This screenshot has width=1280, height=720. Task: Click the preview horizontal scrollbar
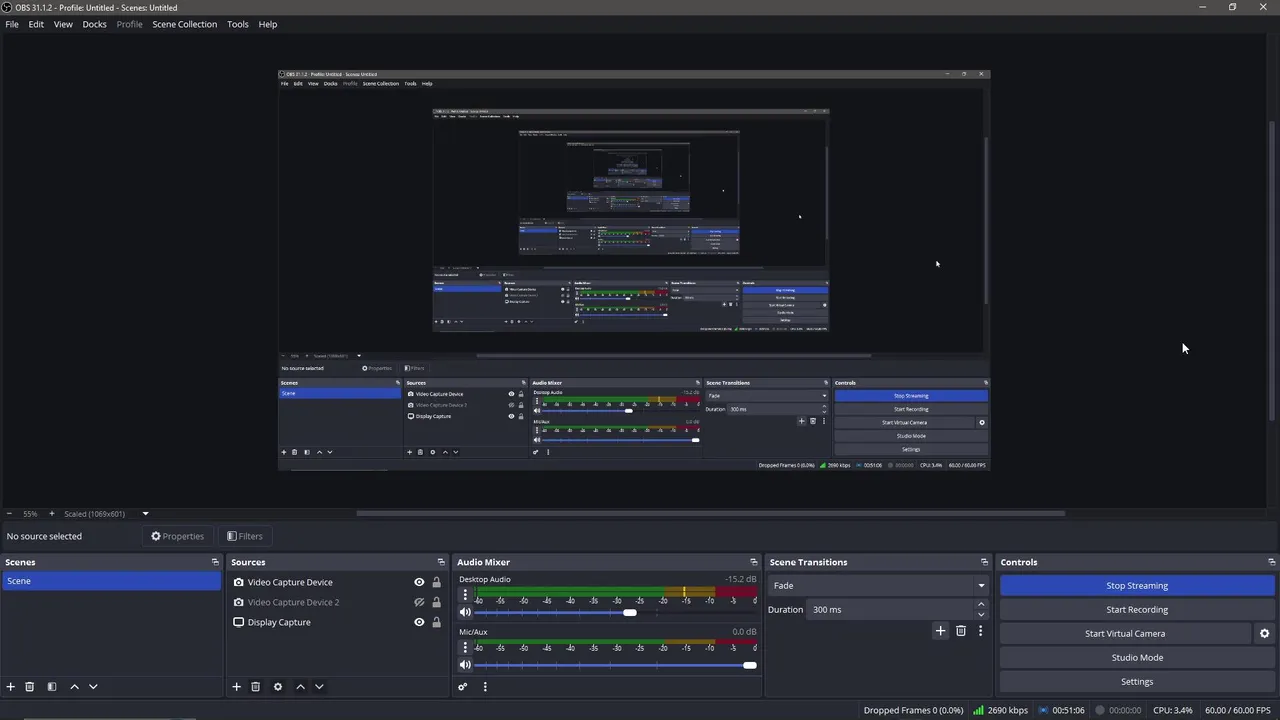710,514
